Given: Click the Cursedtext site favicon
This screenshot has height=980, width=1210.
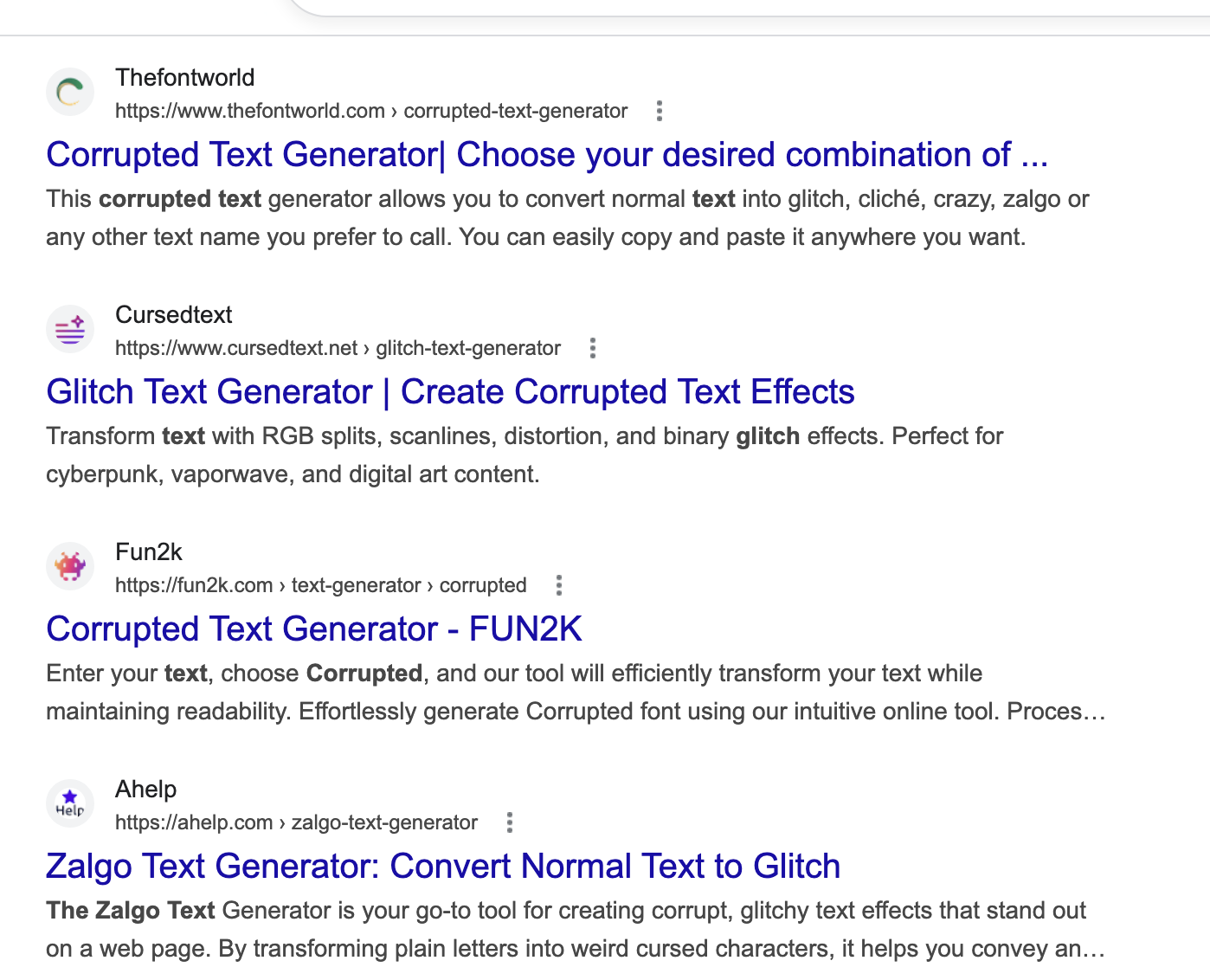Looking at the screenshot, I should (70, 329).
